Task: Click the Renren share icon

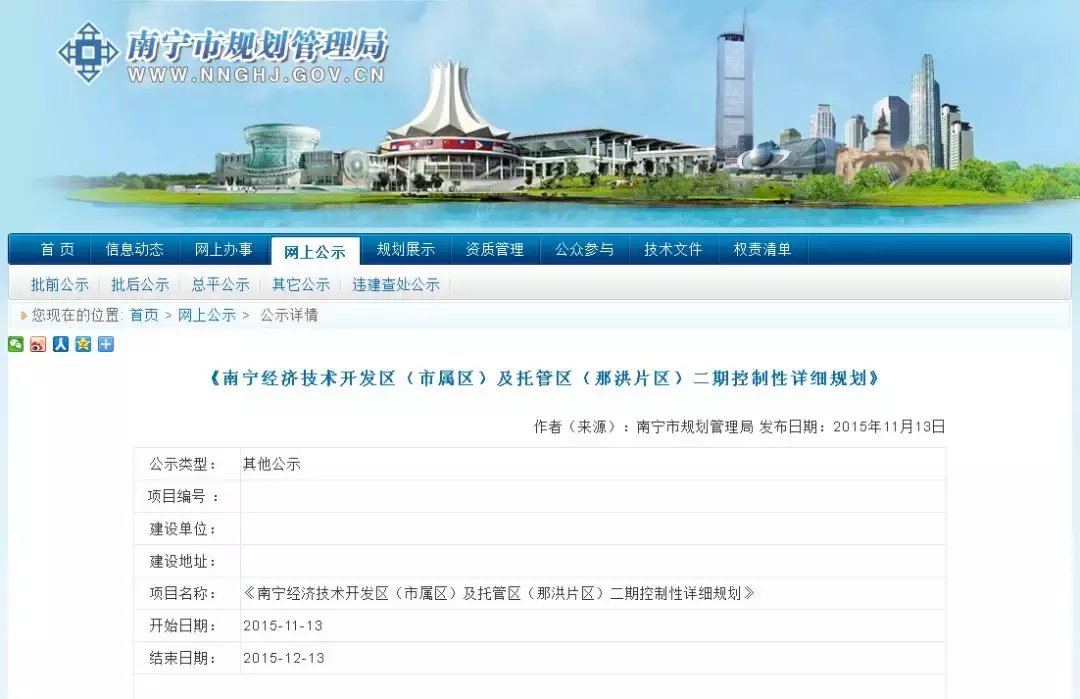Action: pyautogui.click(x=61, y=344)
